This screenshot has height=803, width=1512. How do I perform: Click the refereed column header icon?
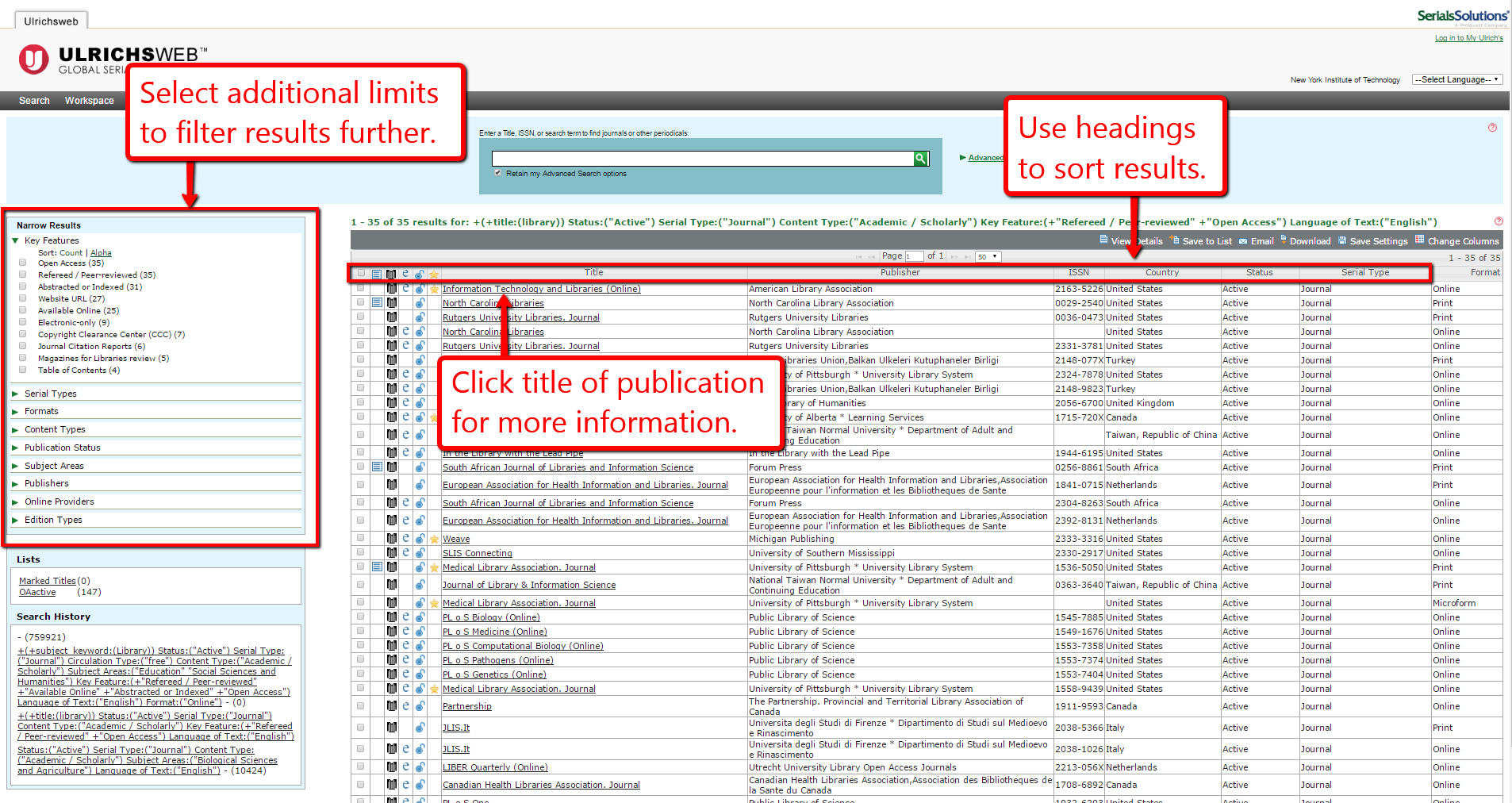point(391,274)
